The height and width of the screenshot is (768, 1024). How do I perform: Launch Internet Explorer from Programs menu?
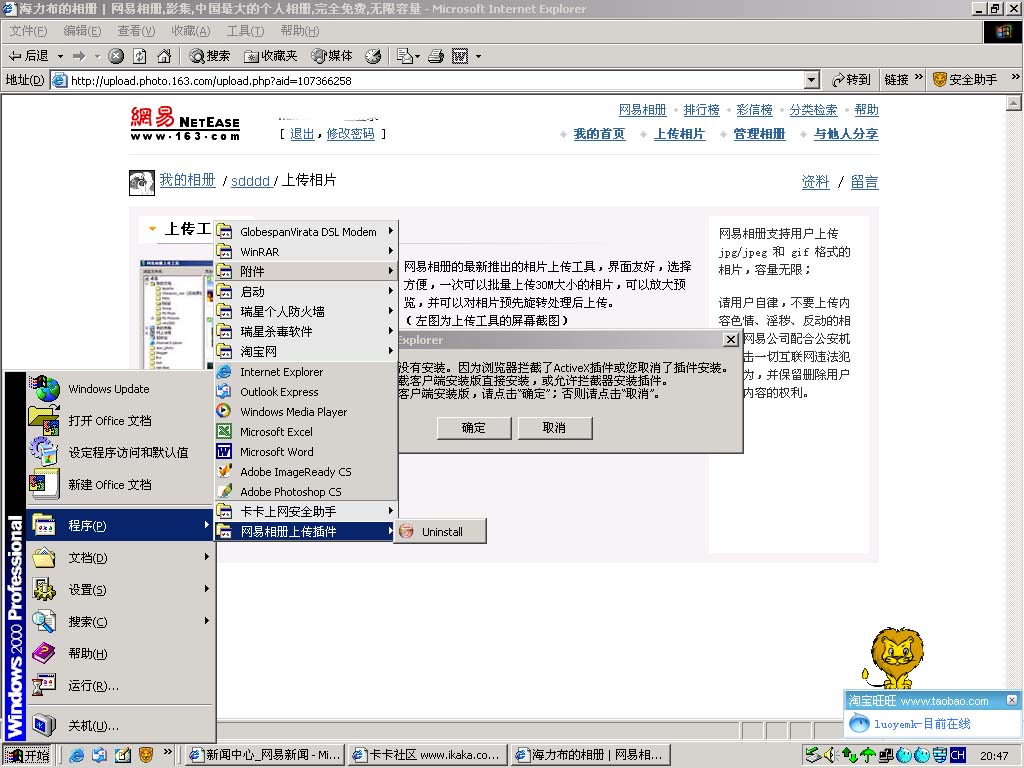point(306,372)
